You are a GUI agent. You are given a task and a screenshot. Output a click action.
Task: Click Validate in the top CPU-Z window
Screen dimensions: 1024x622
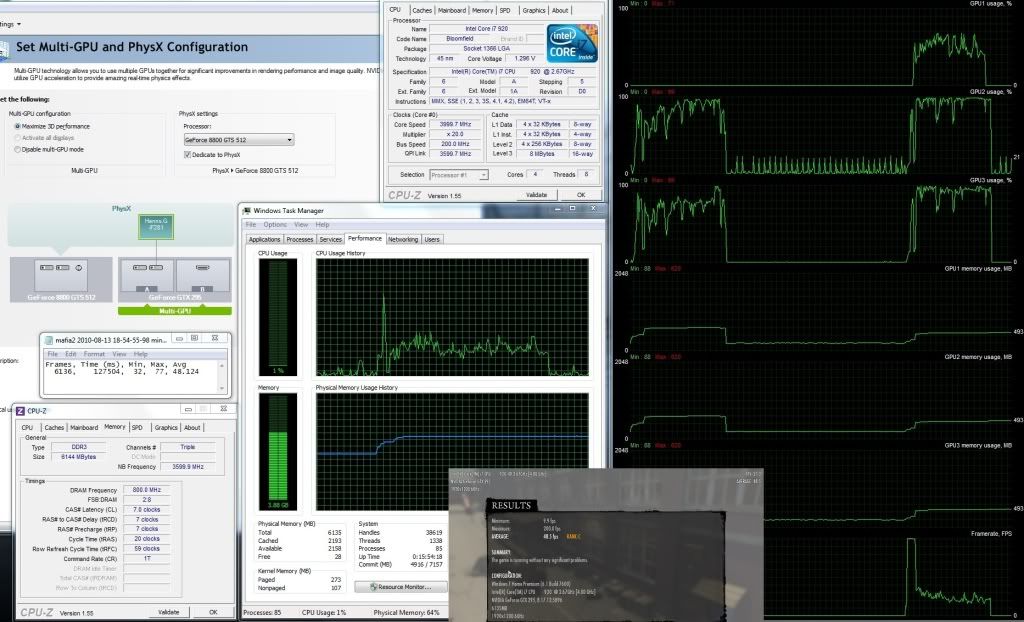tap(536, 195)
